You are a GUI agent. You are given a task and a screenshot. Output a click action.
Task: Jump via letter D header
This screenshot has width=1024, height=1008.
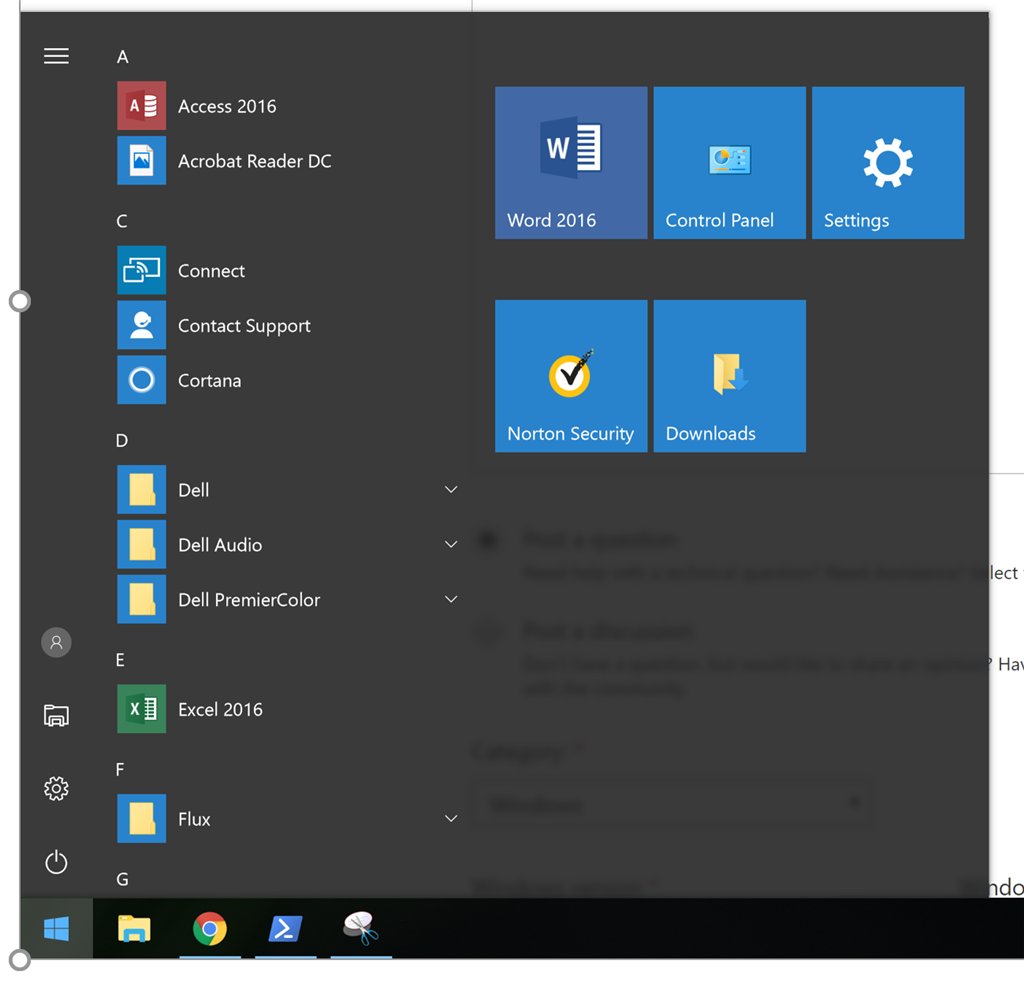[x=122, y=441]
